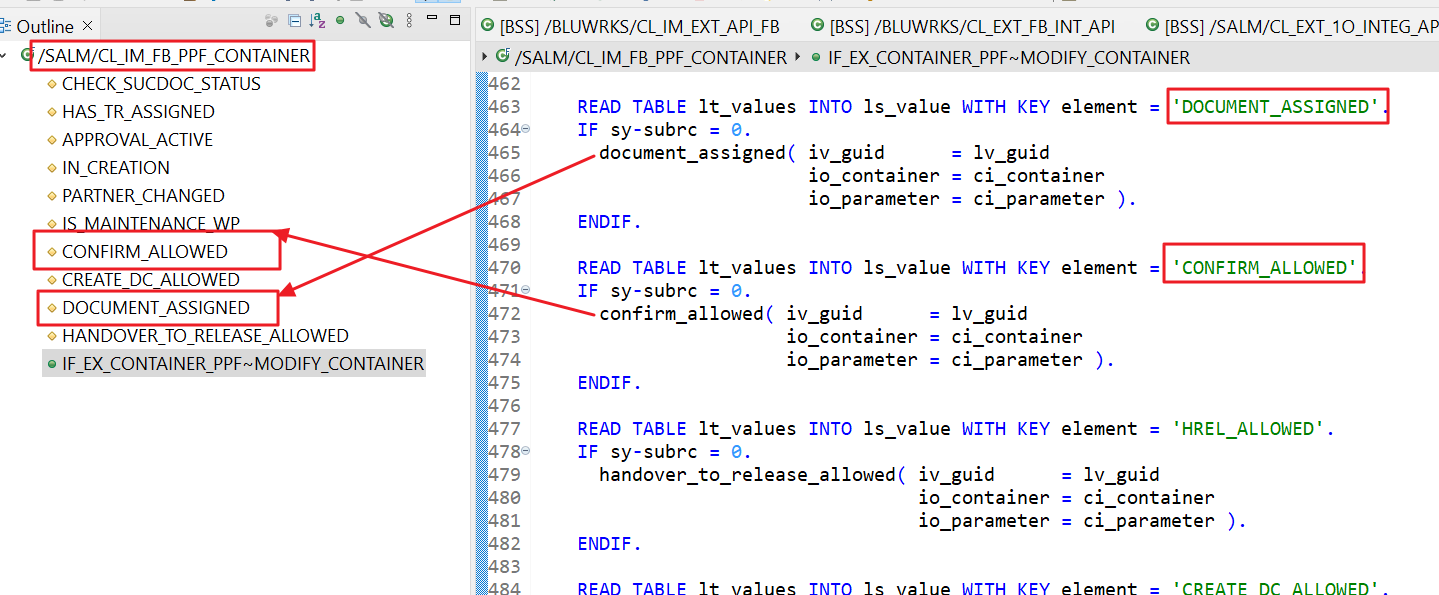
Task: Sort Outline members alphabetically
Action: coord(317,20)
